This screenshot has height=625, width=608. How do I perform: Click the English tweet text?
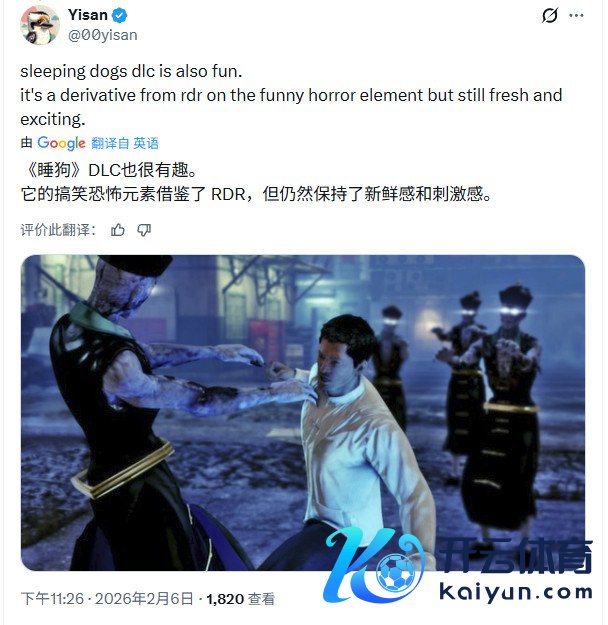tap(291, 95)
